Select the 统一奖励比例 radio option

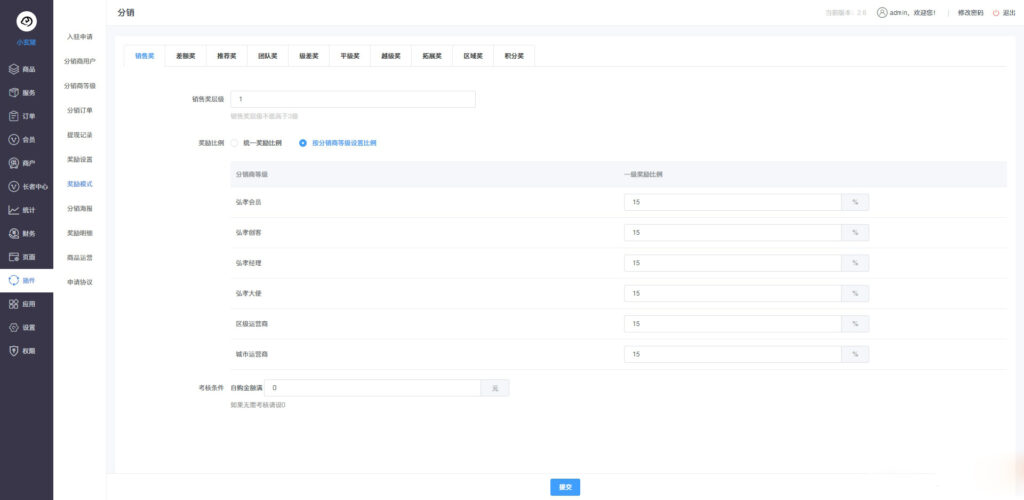(x=234, y=143)
